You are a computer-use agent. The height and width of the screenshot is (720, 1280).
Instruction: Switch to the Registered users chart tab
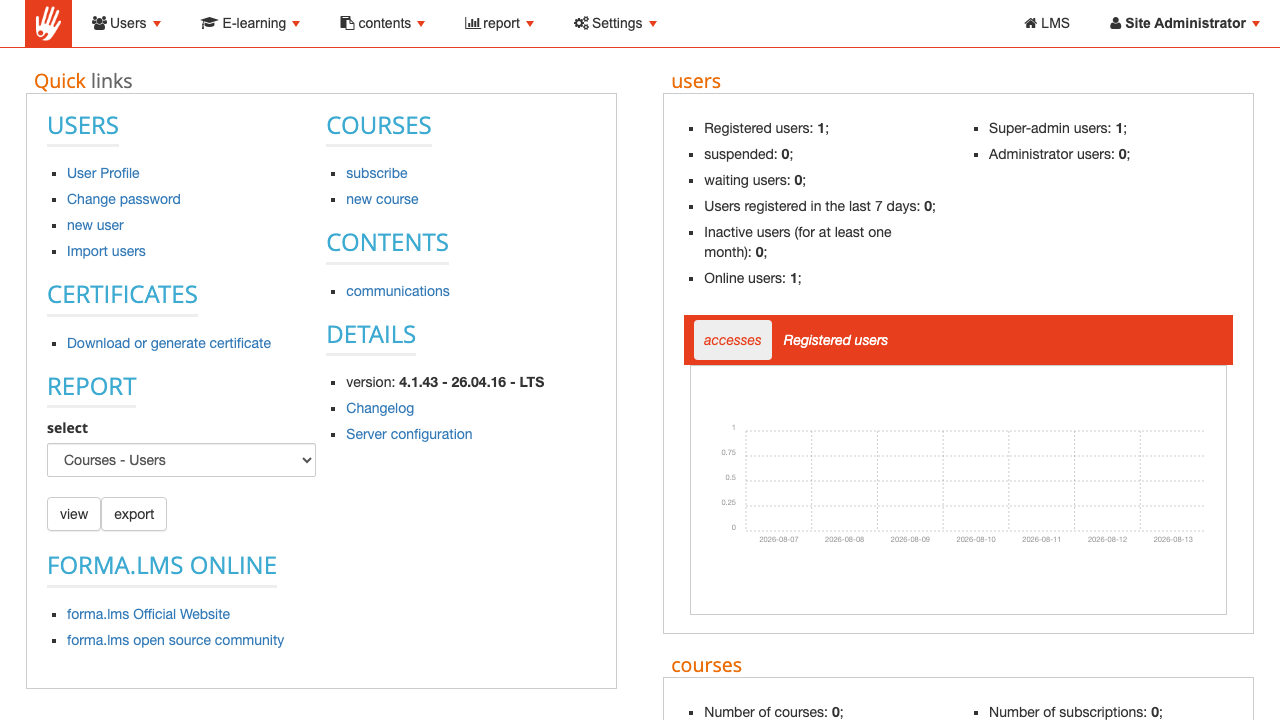click(836, 340)
